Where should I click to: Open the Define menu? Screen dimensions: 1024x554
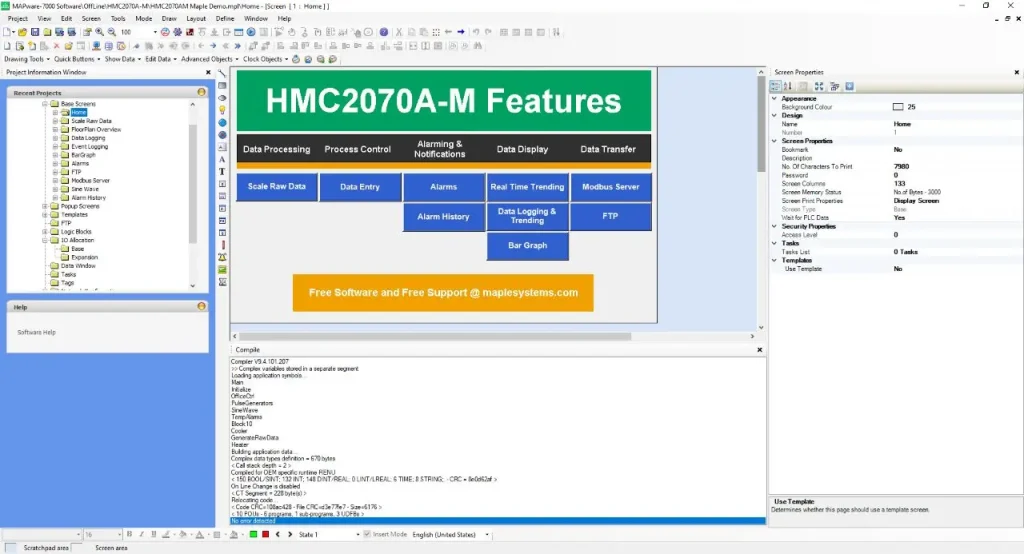pyautogui.click(x=225, y=18)
